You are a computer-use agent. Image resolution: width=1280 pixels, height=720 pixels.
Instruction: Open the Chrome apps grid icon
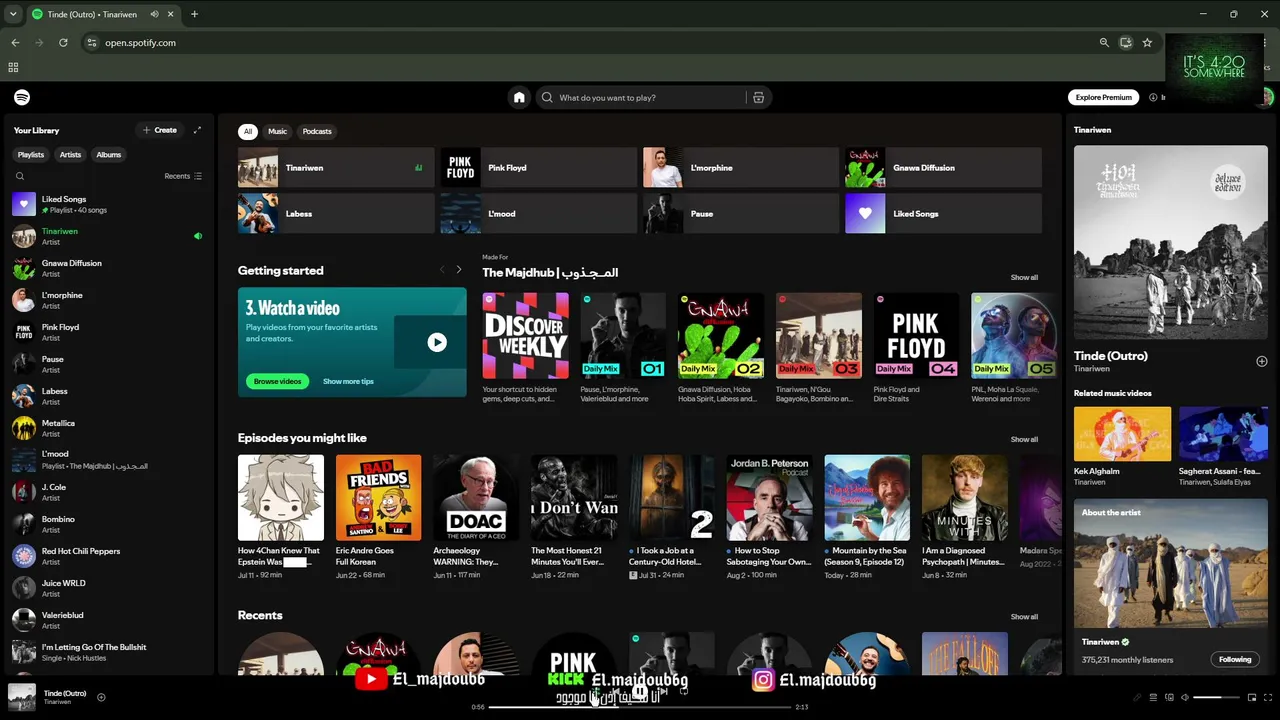[x=13, y=67]
